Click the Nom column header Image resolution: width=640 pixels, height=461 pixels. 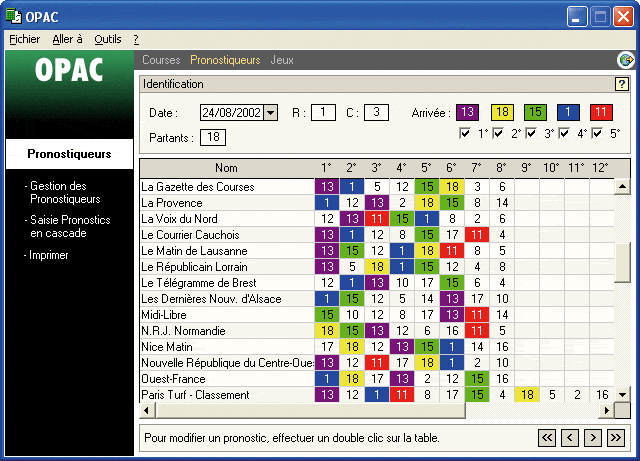point(227,168)
